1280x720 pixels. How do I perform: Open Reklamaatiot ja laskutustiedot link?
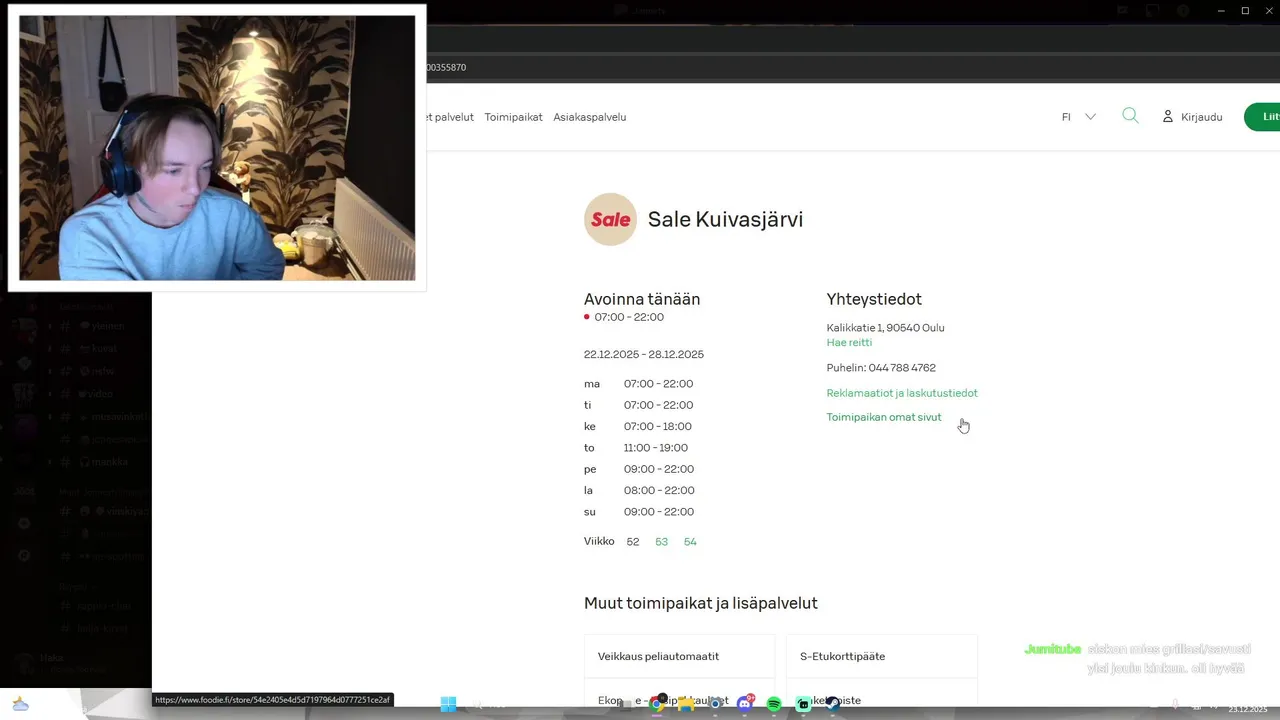(x=902, y=393)
